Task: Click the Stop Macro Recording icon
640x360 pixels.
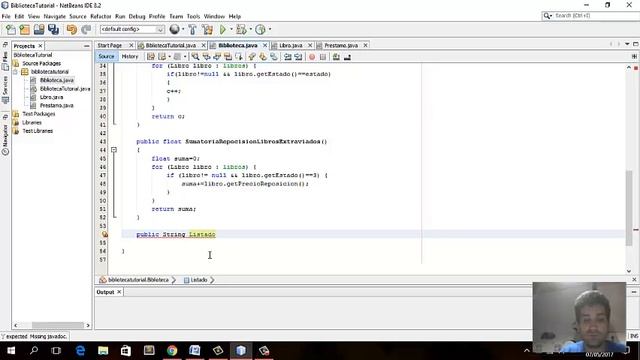Action: point(323,57)
